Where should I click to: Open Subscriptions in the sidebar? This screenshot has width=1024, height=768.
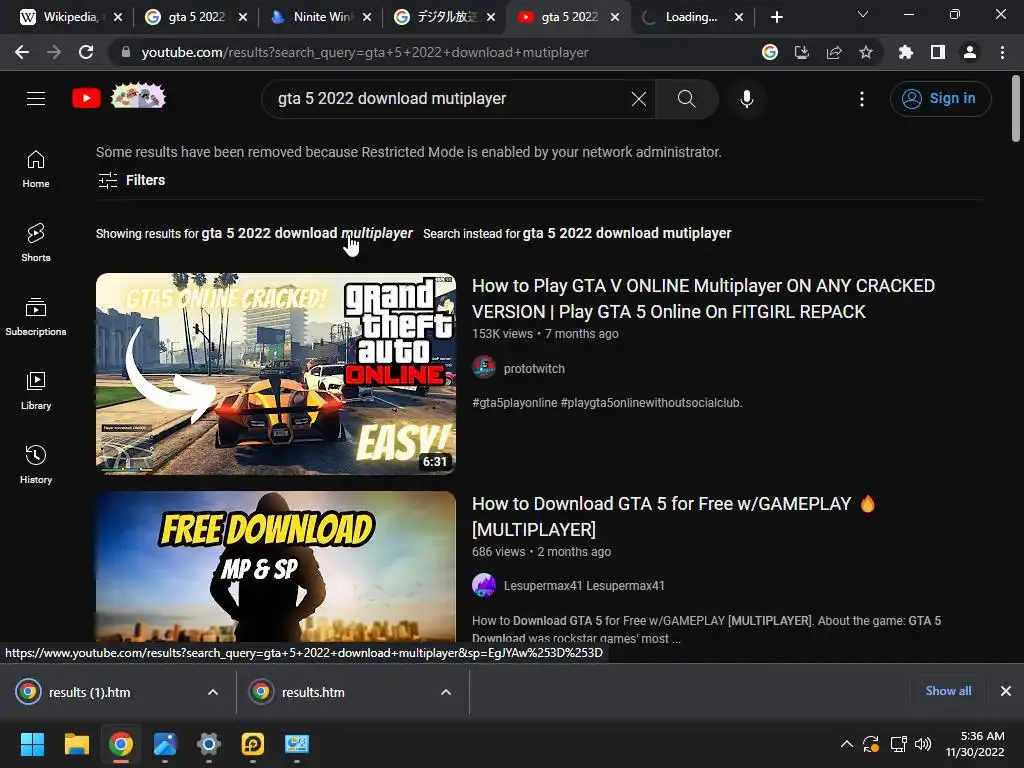[36, 317]
